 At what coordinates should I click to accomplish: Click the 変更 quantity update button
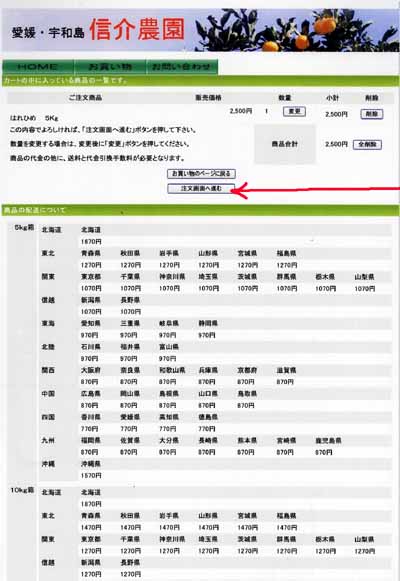pos(294,112)
